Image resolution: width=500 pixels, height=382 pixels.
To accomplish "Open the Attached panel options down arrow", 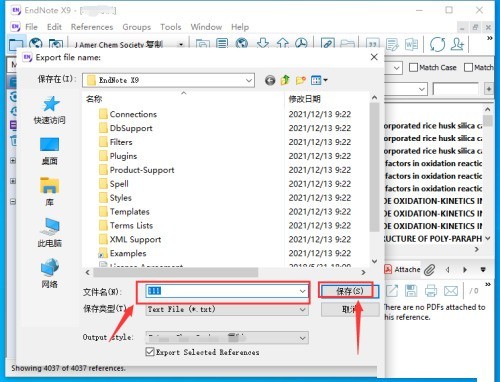I will [483, 269].
